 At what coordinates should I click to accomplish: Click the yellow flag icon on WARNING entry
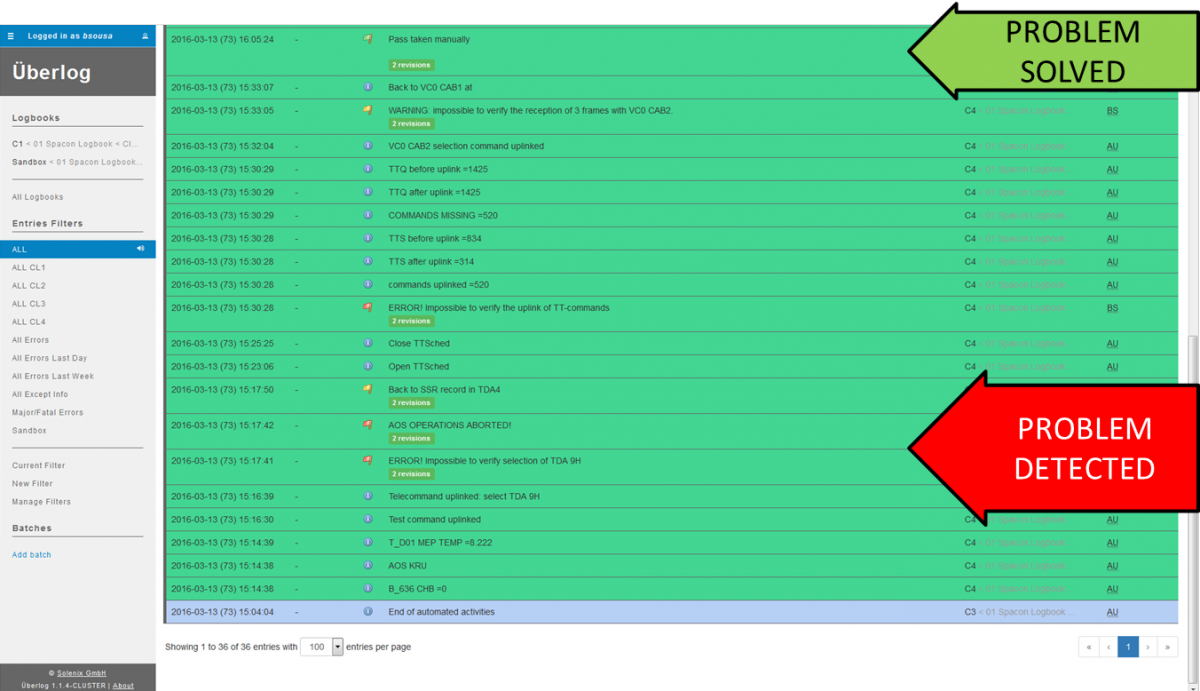point(367,110)
